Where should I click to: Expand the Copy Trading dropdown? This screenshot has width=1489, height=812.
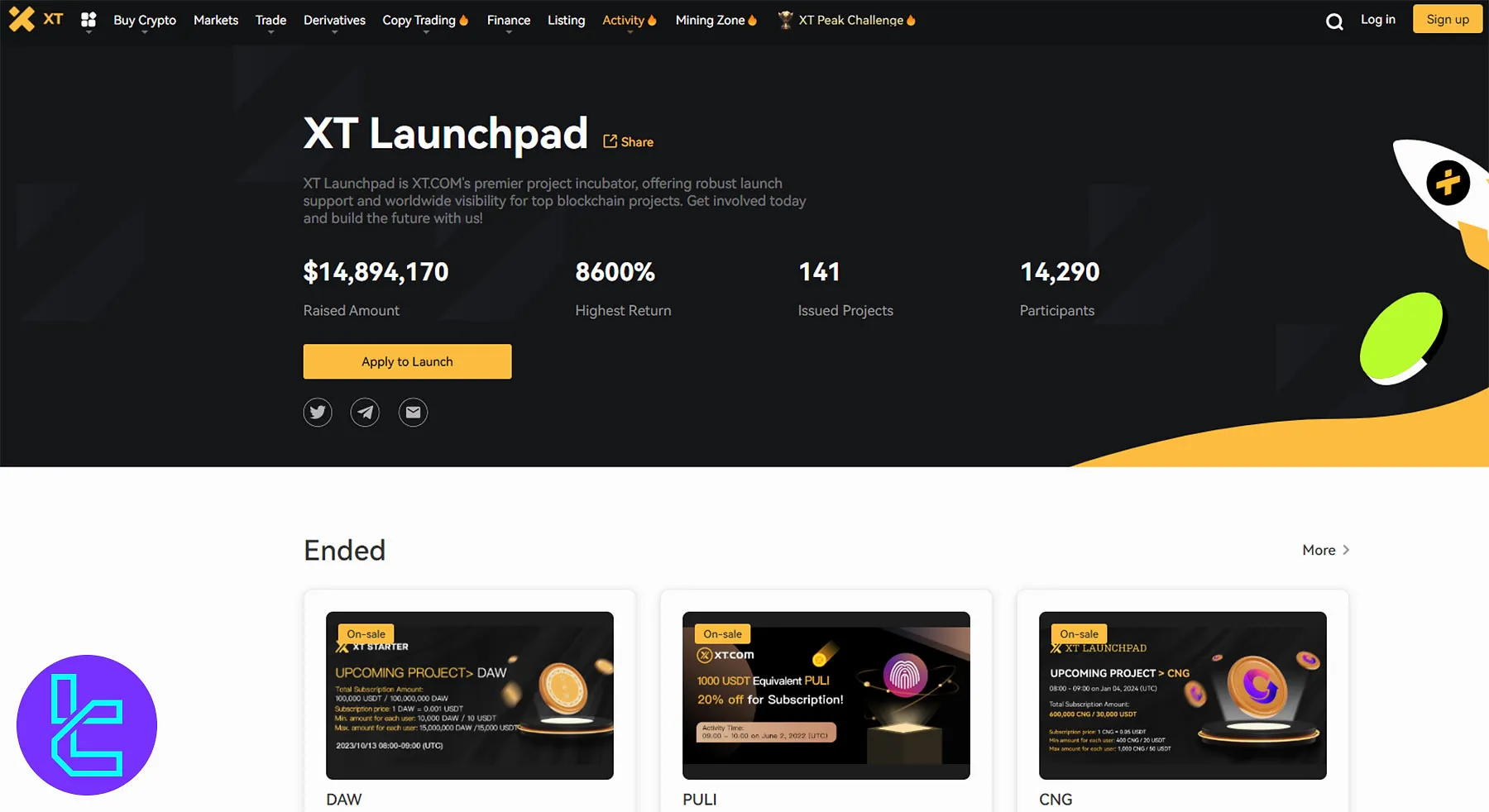click(419, 20)
